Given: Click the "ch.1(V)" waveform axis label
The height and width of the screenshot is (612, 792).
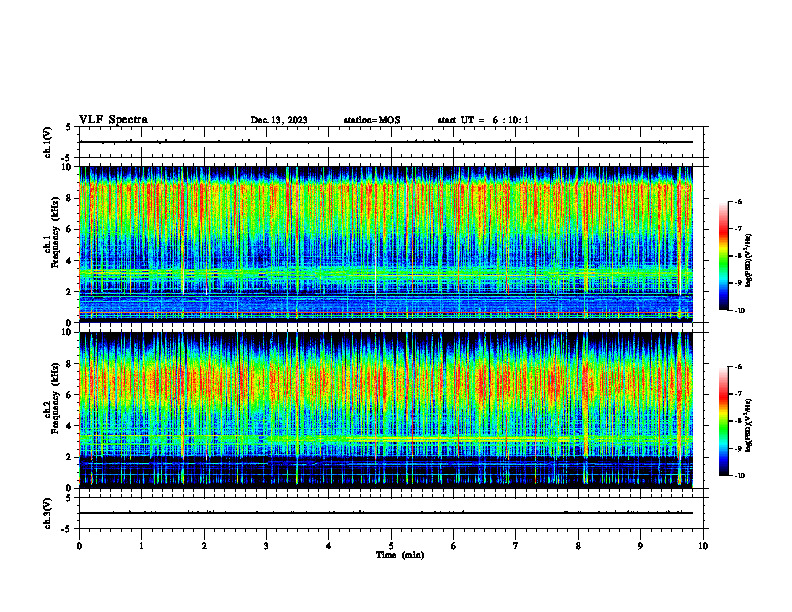Looking at the screenshot, I should tap(47, 142).
